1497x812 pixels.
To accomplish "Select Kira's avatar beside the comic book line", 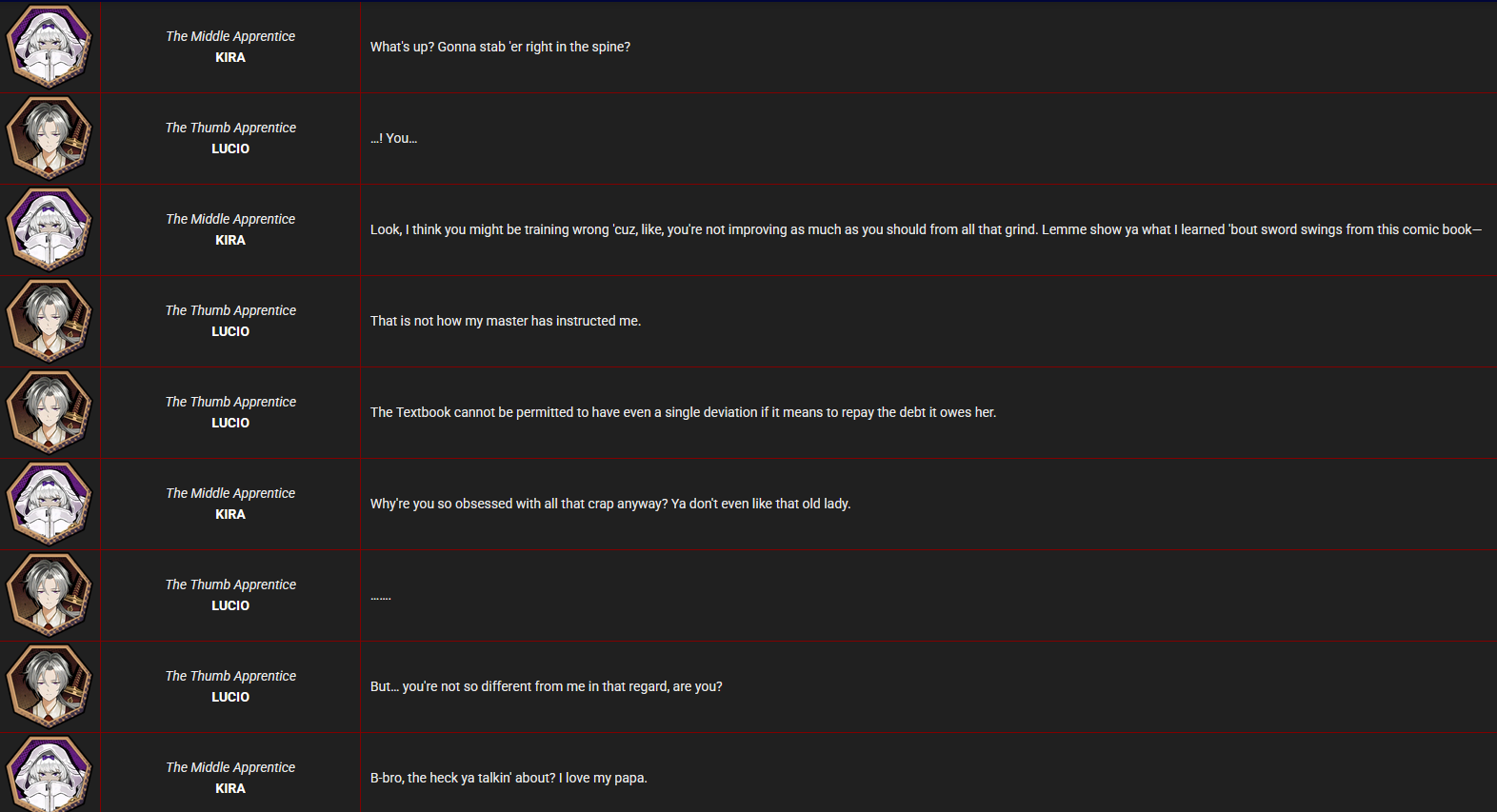I will pyautogui.click(x=49, y=229).
